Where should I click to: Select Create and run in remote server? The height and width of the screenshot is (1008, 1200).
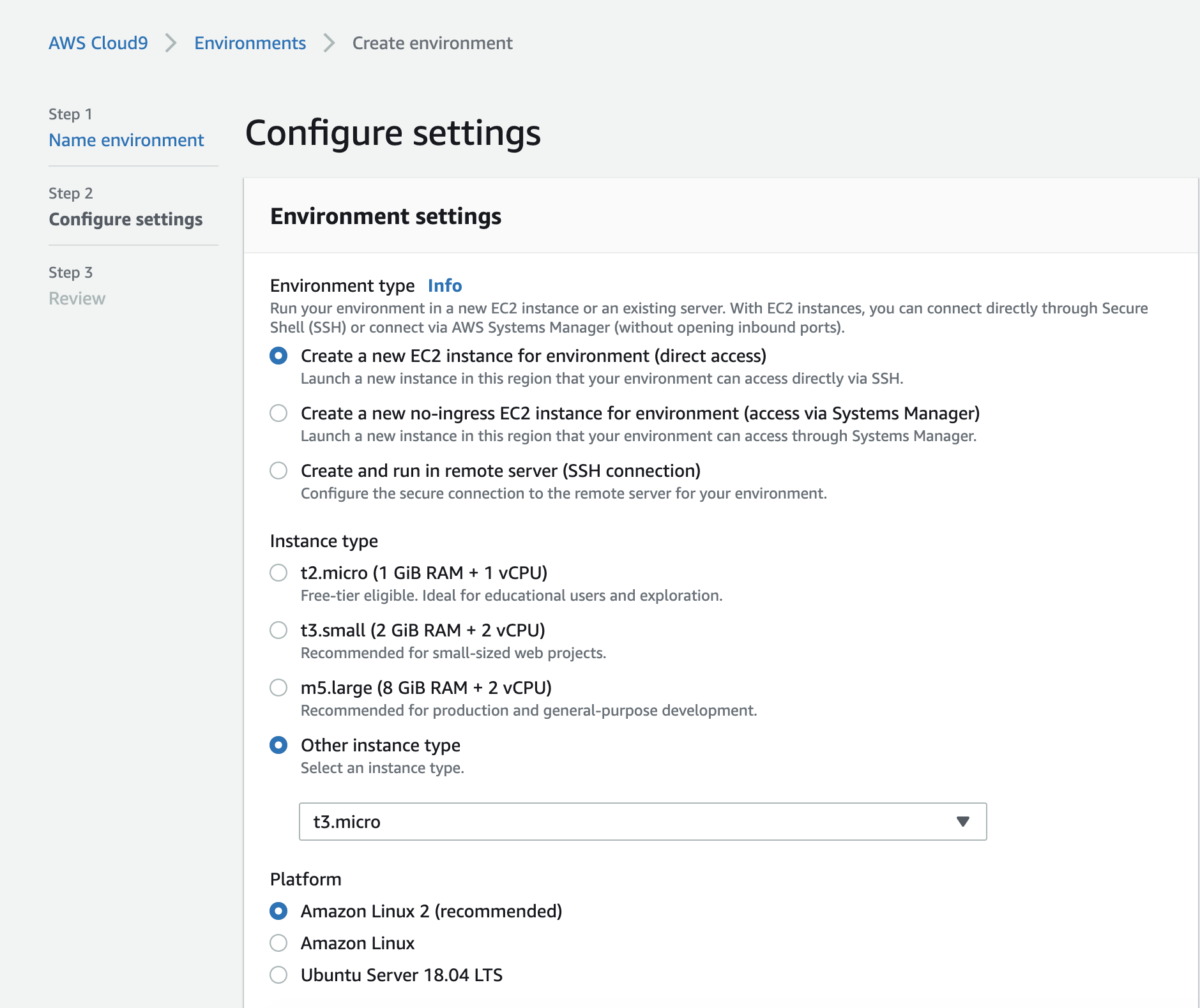278,470
